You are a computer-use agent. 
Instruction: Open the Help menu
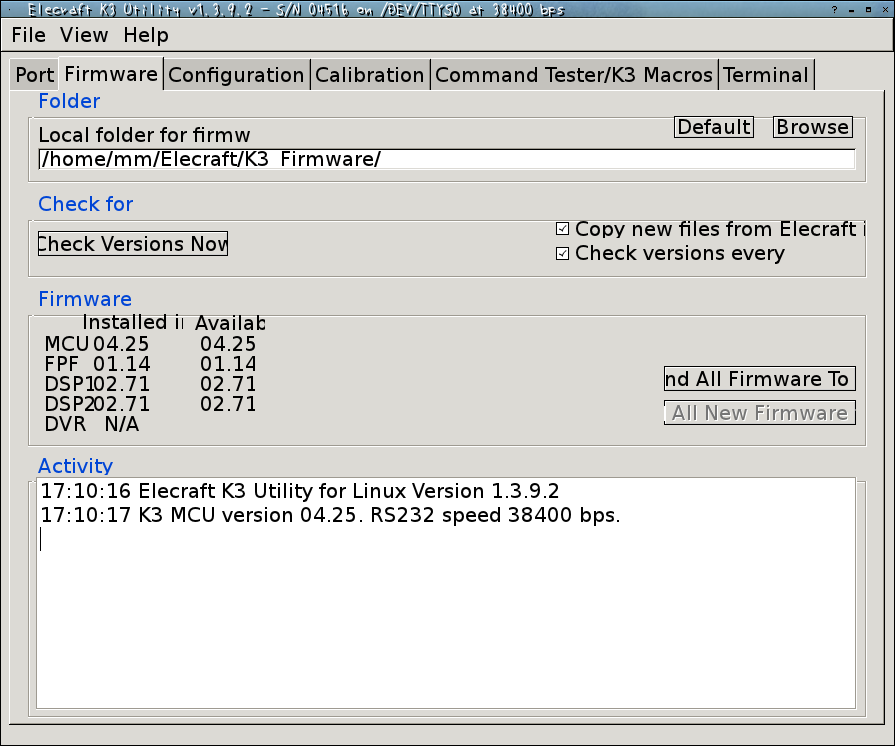pos(146,35)
